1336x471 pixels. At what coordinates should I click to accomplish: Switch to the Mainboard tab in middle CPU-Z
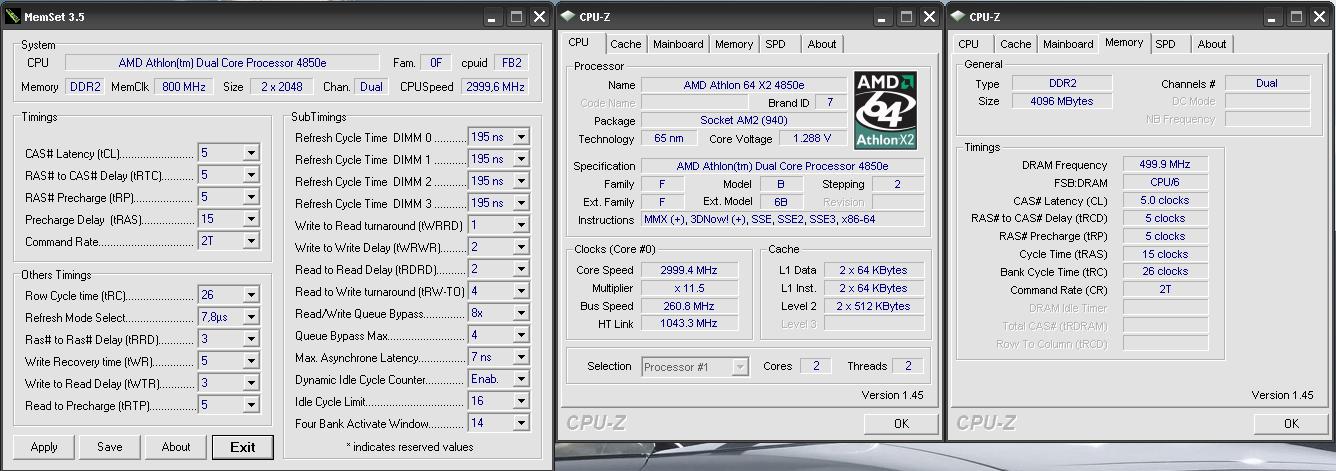click(678, 44)
